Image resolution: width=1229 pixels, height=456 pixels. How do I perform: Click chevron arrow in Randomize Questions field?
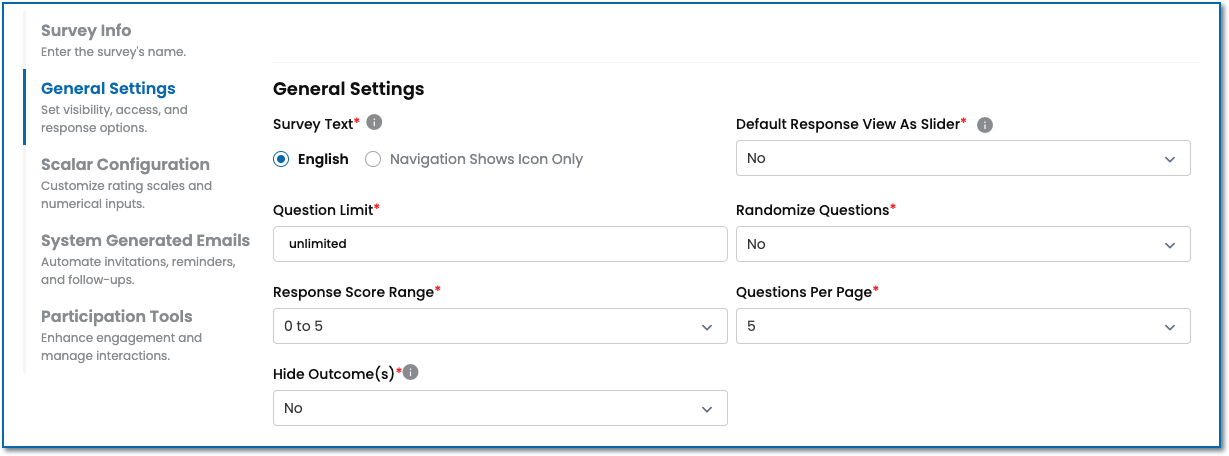point(1170,245)
